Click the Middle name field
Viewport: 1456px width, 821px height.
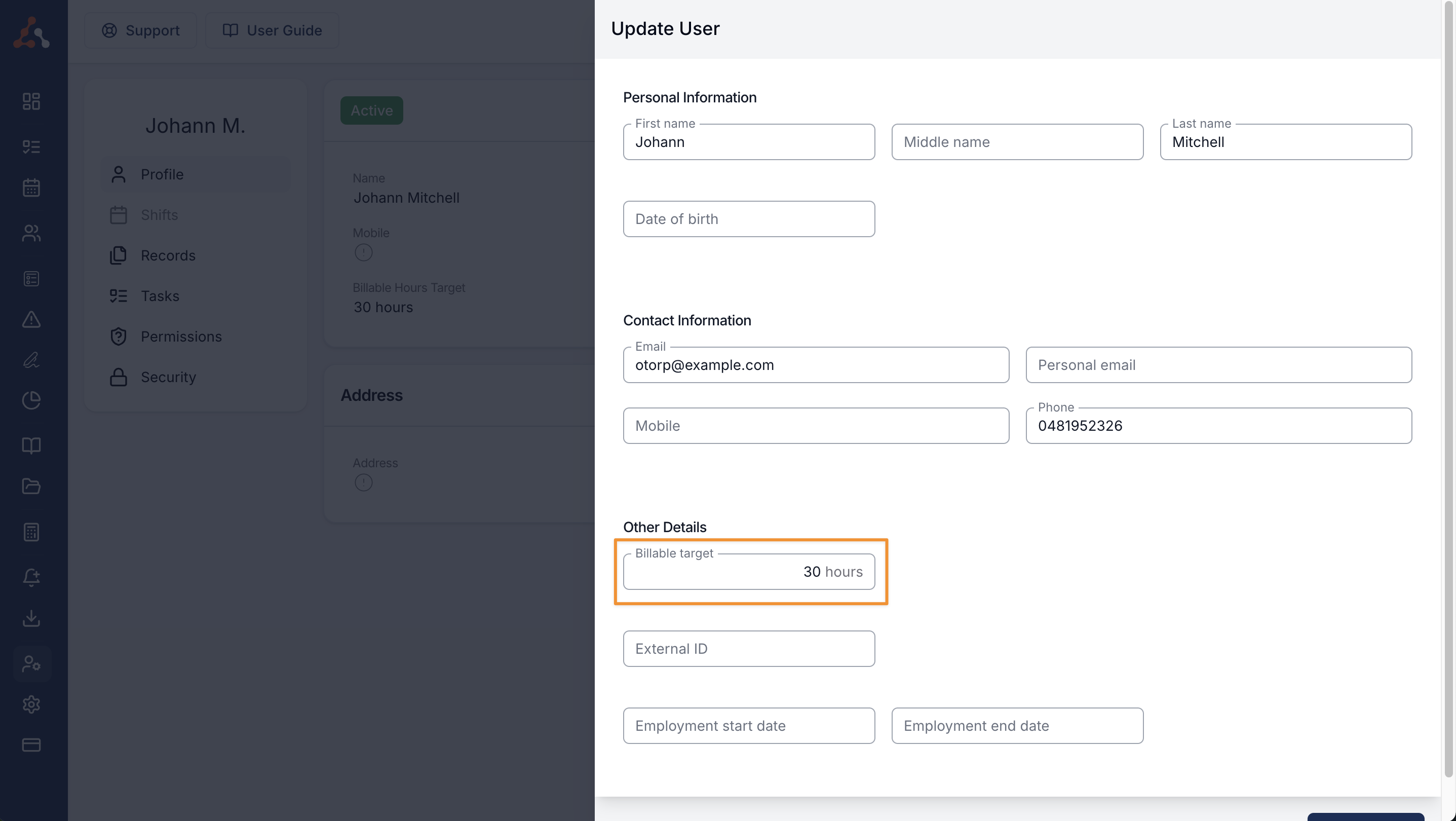(x=1017, y=142)
